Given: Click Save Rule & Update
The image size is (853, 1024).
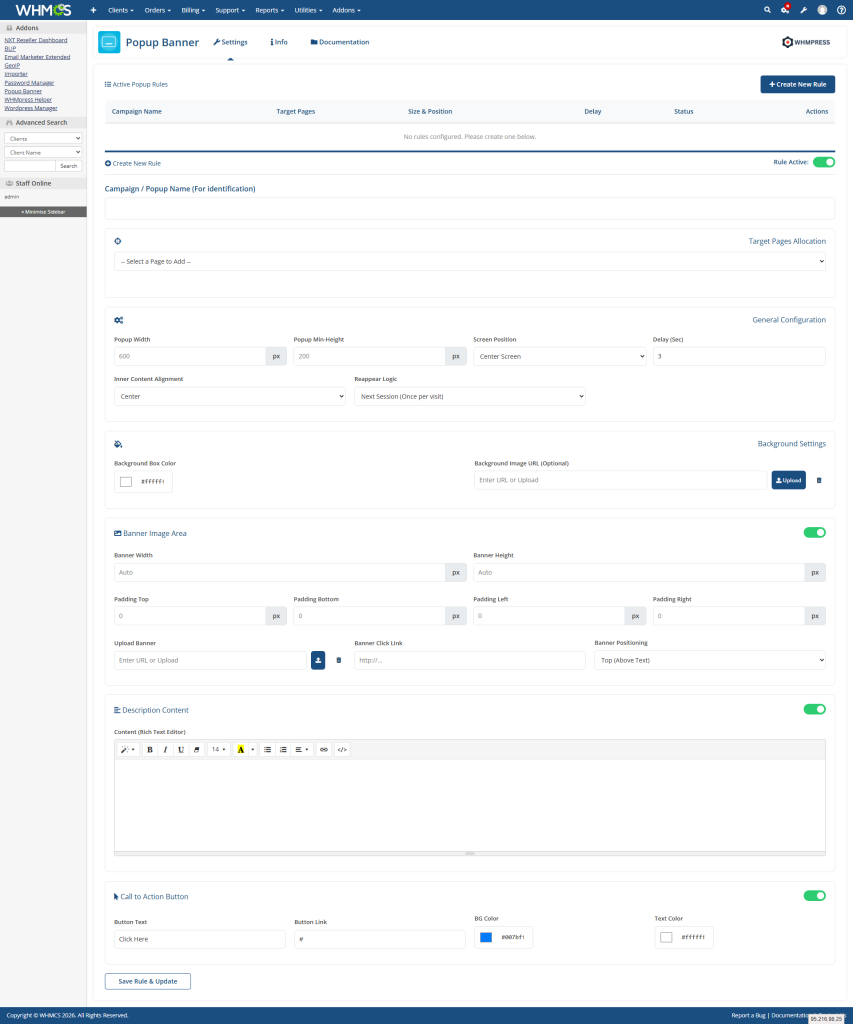Looking at the screenshot, I should tap(147, 981).
